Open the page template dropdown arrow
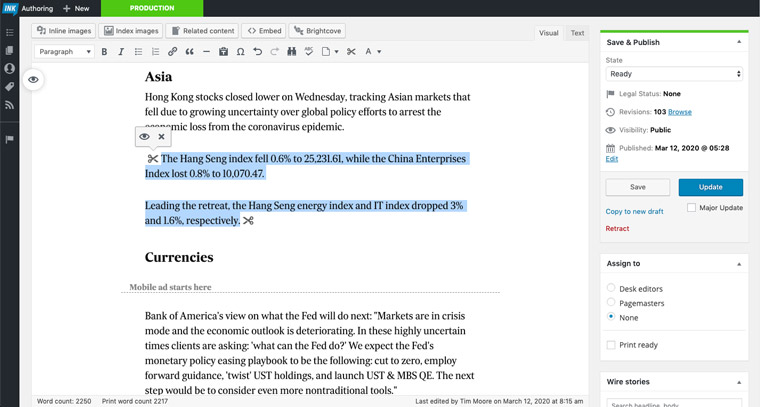The height and width of the screenshot is (407, 760). pos(336,51)
